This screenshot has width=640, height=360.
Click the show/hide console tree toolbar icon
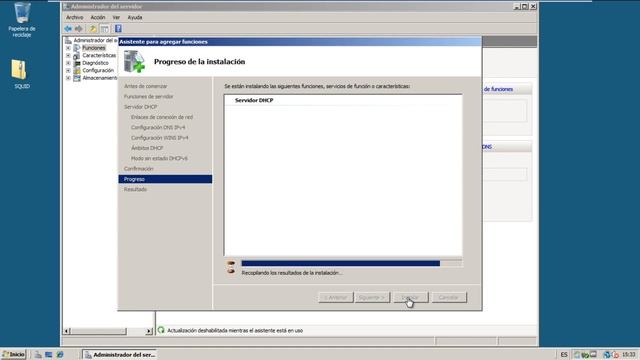(105, 29)
